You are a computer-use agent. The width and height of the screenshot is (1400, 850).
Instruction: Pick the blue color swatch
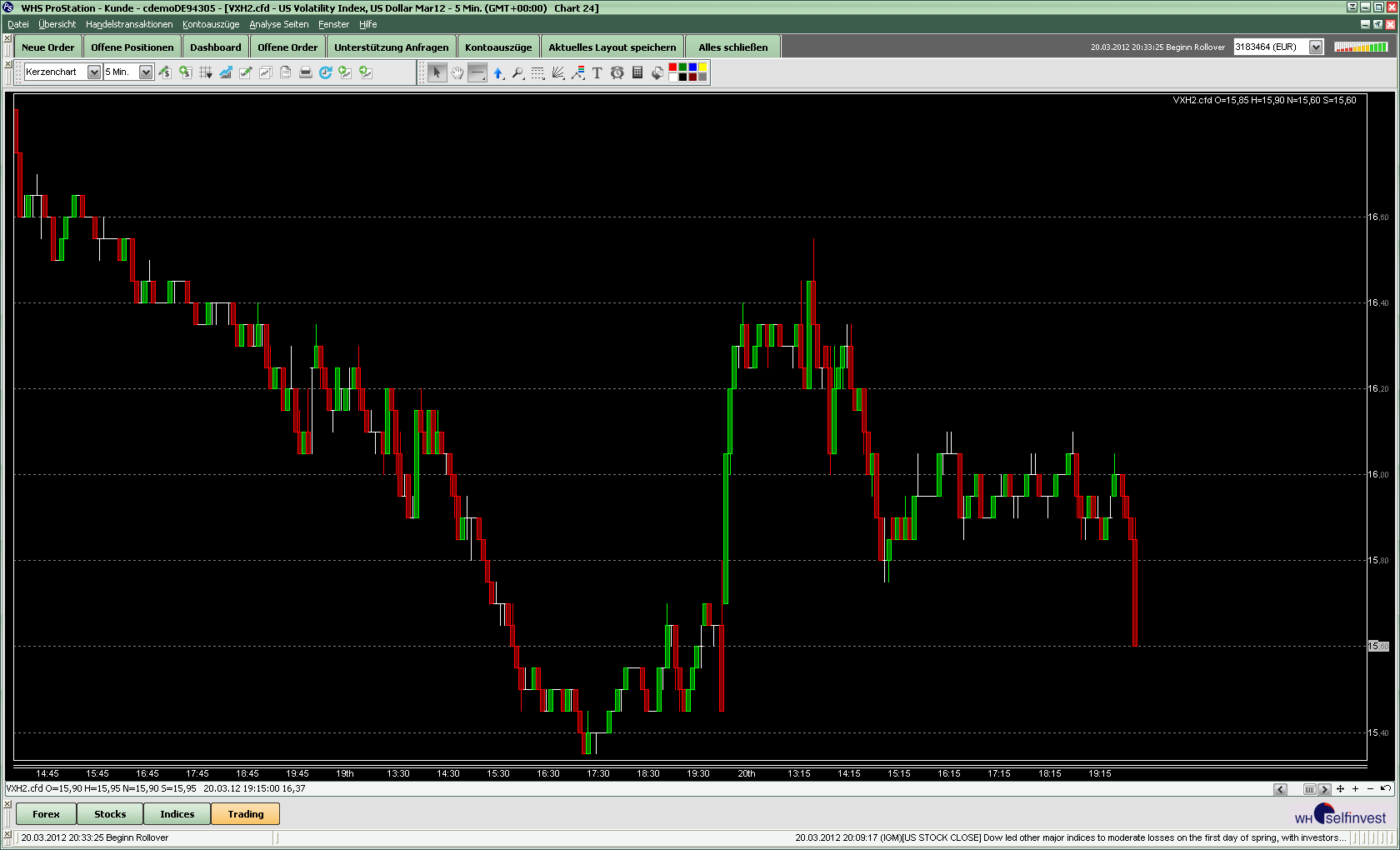(x=692, y=67)
